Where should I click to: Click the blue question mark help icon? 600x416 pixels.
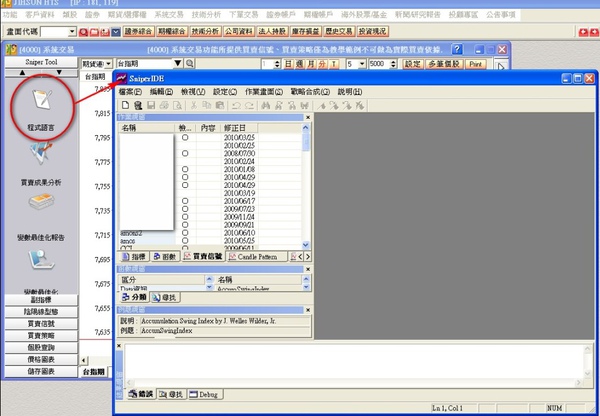tap(457, 49)
